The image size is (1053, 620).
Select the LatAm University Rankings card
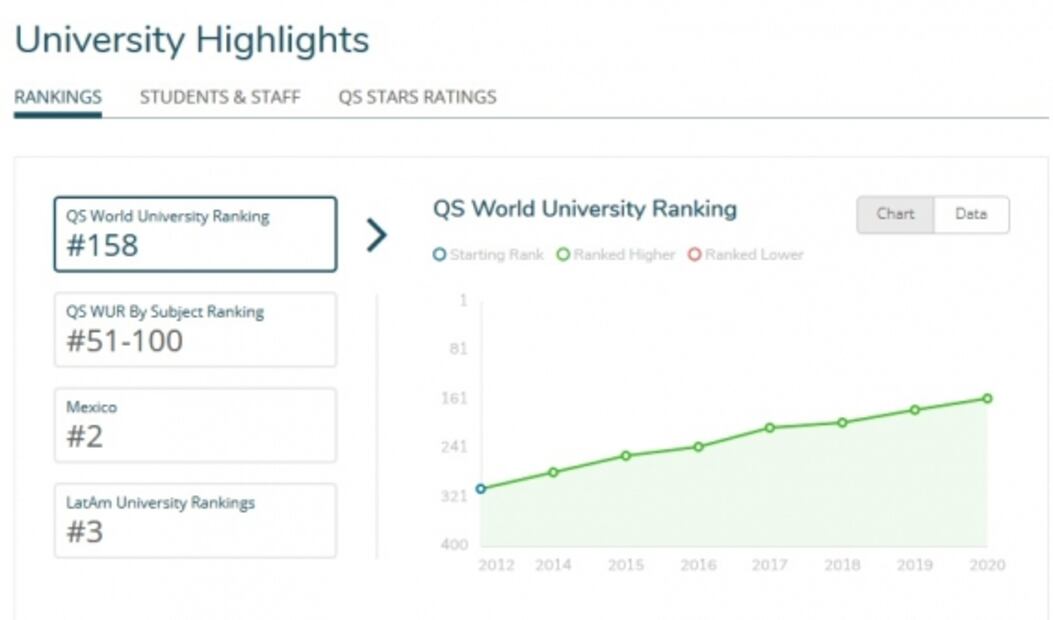(x=195, y=520)
